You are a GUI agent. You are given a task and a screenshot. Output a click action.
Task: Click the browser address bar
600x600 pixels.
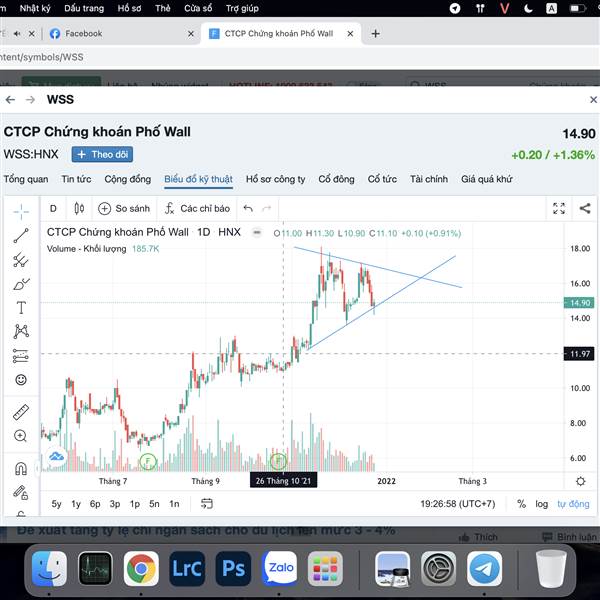coord(298,57)
